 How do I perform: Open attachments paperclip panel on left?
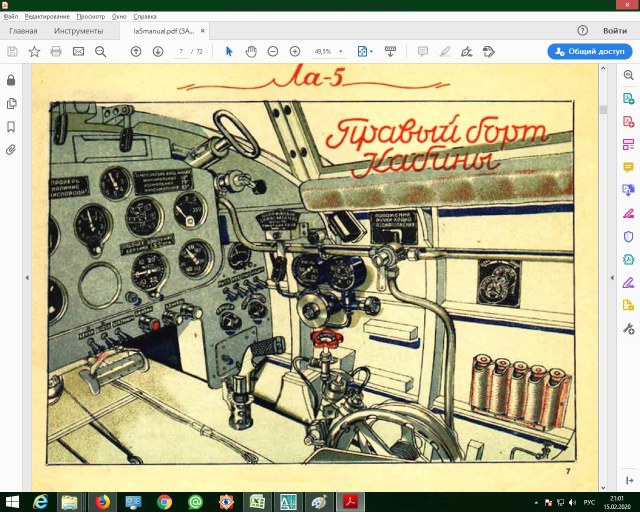(x=11, y=150)
